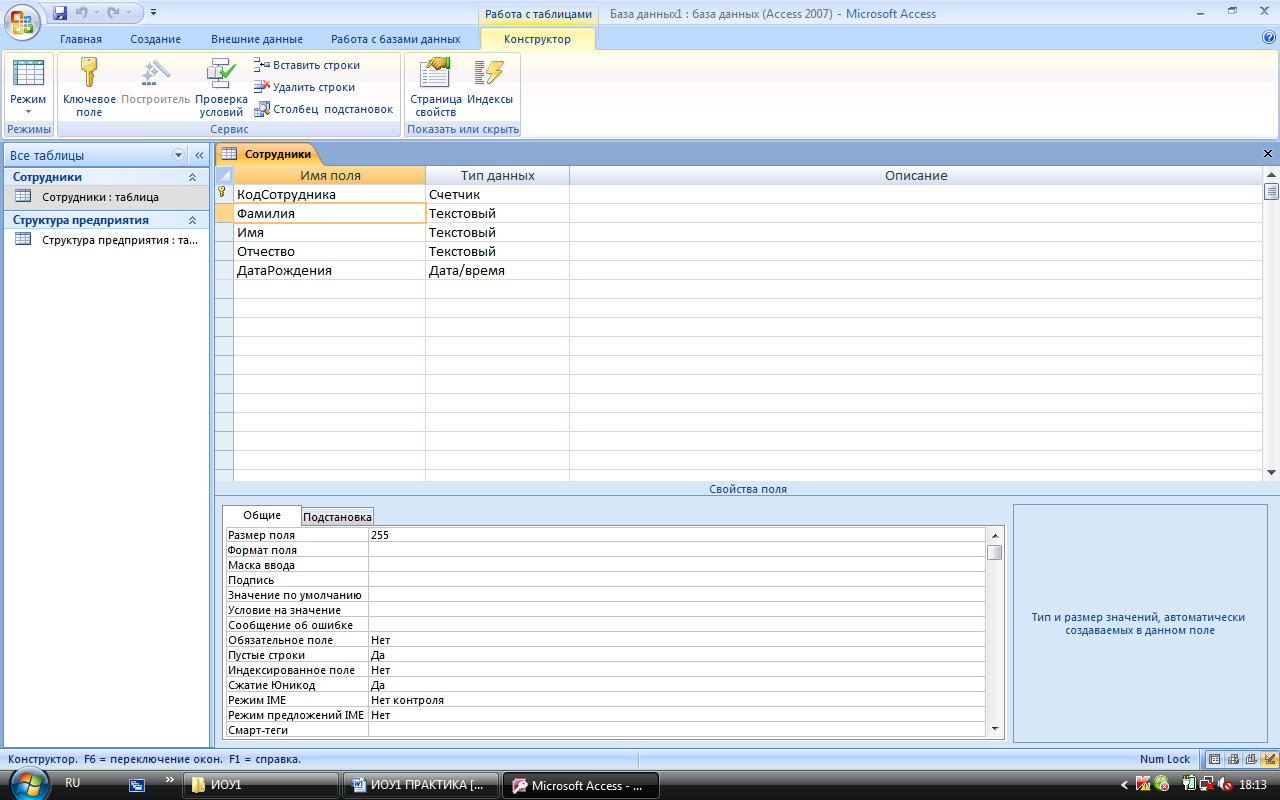
Task: Open Страница свойств property sheet
Action: tap(435, 88)
